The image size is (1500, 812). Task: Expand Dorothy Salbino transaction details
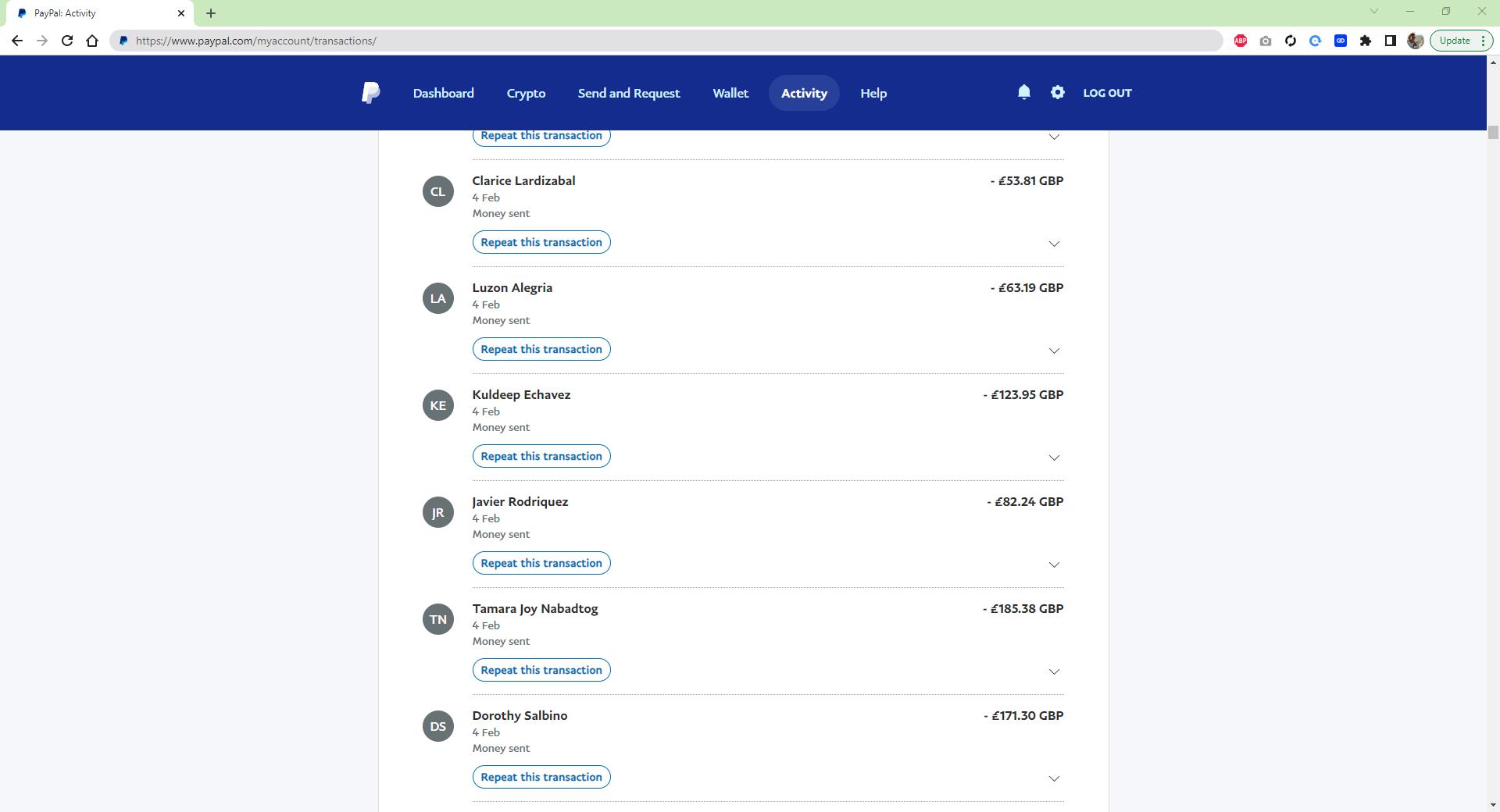pyautogui.click(x=1053, y=778)
